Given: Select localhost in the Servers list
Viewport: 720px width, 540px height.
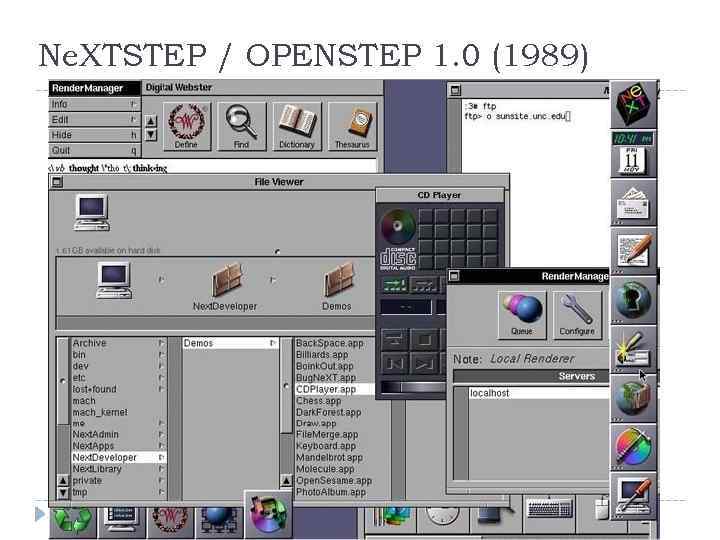Looking at the screenshot, I should [540, 393].
